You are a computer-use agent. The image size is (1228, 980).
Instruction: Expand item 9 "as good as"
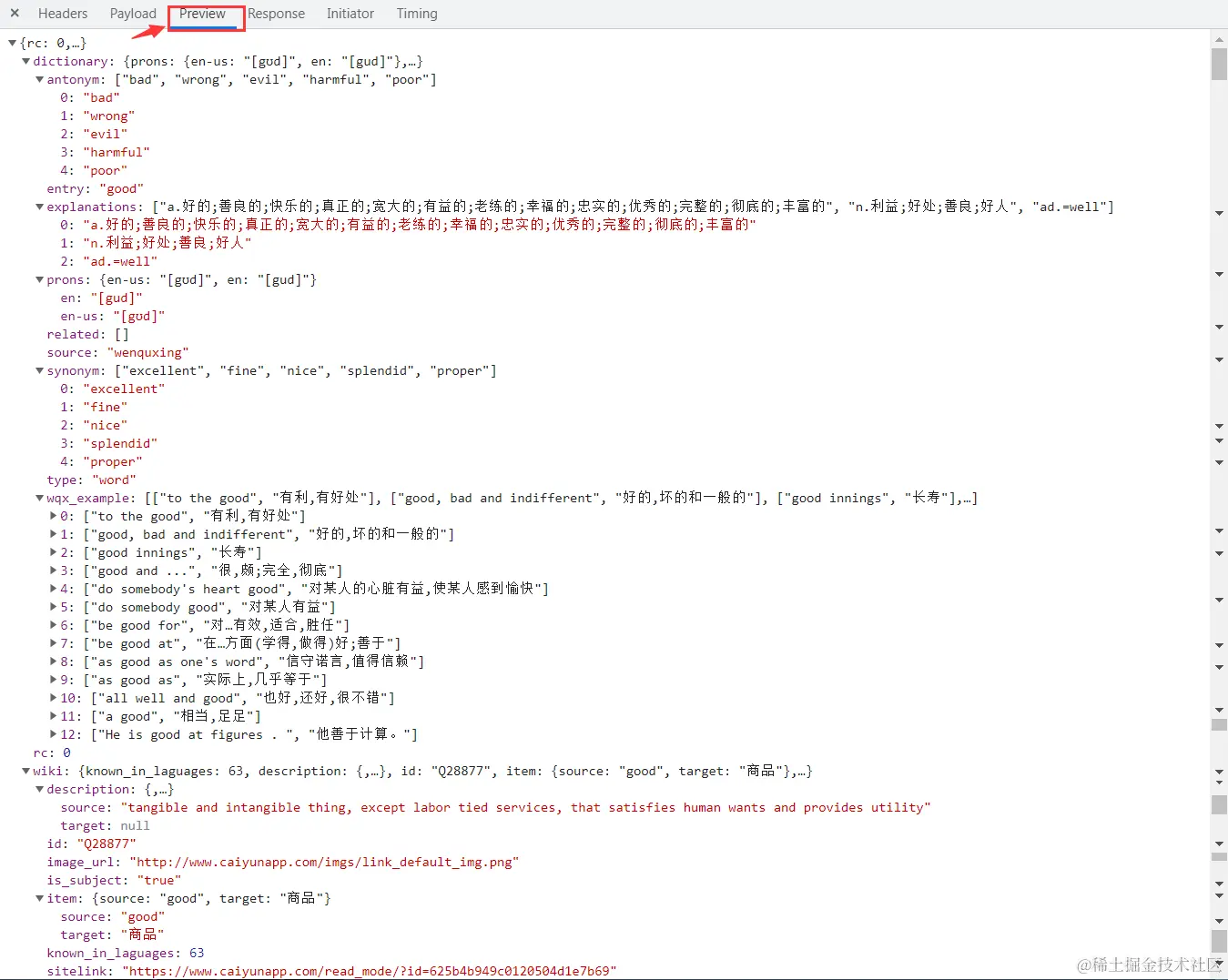coord(54,680)
